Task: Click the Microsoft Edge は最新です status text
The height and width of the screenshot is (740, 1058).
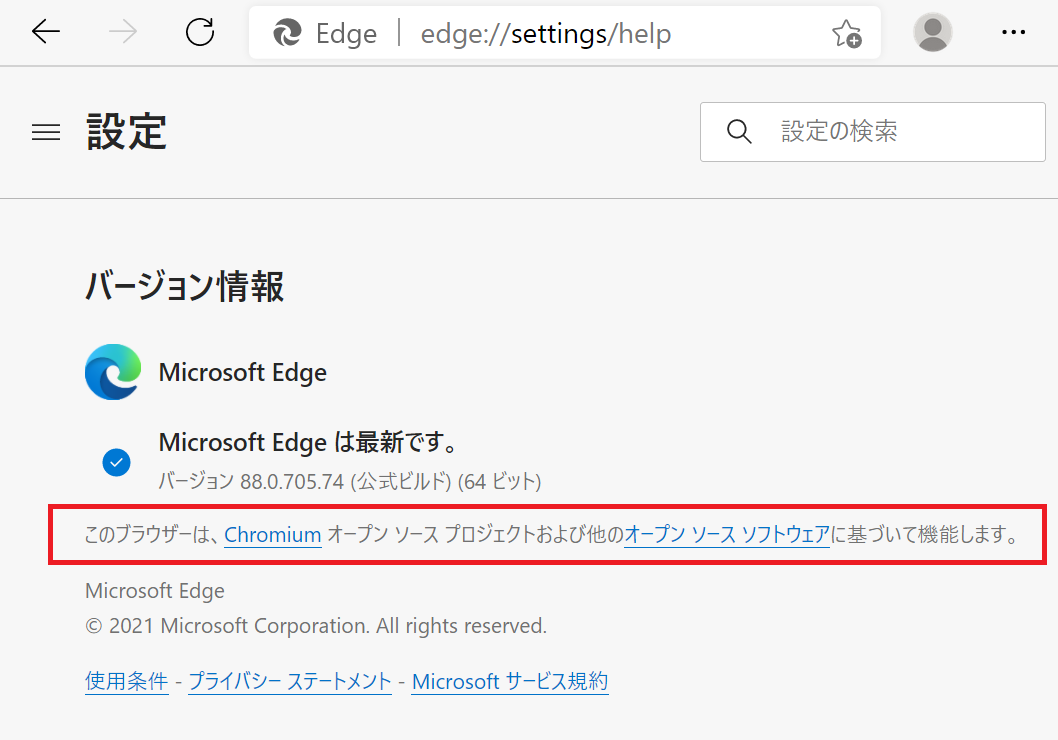Action: (x=309, y=443)
